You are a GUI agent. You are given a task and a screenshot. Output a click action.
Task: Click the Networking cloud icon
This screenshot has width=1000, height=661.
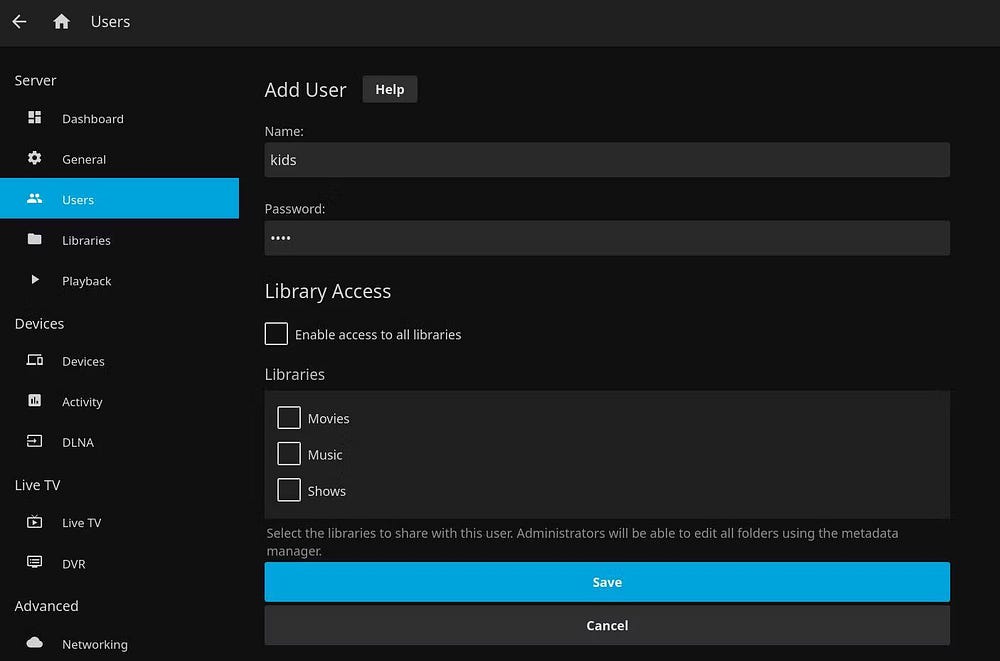(x=35, y=643)
